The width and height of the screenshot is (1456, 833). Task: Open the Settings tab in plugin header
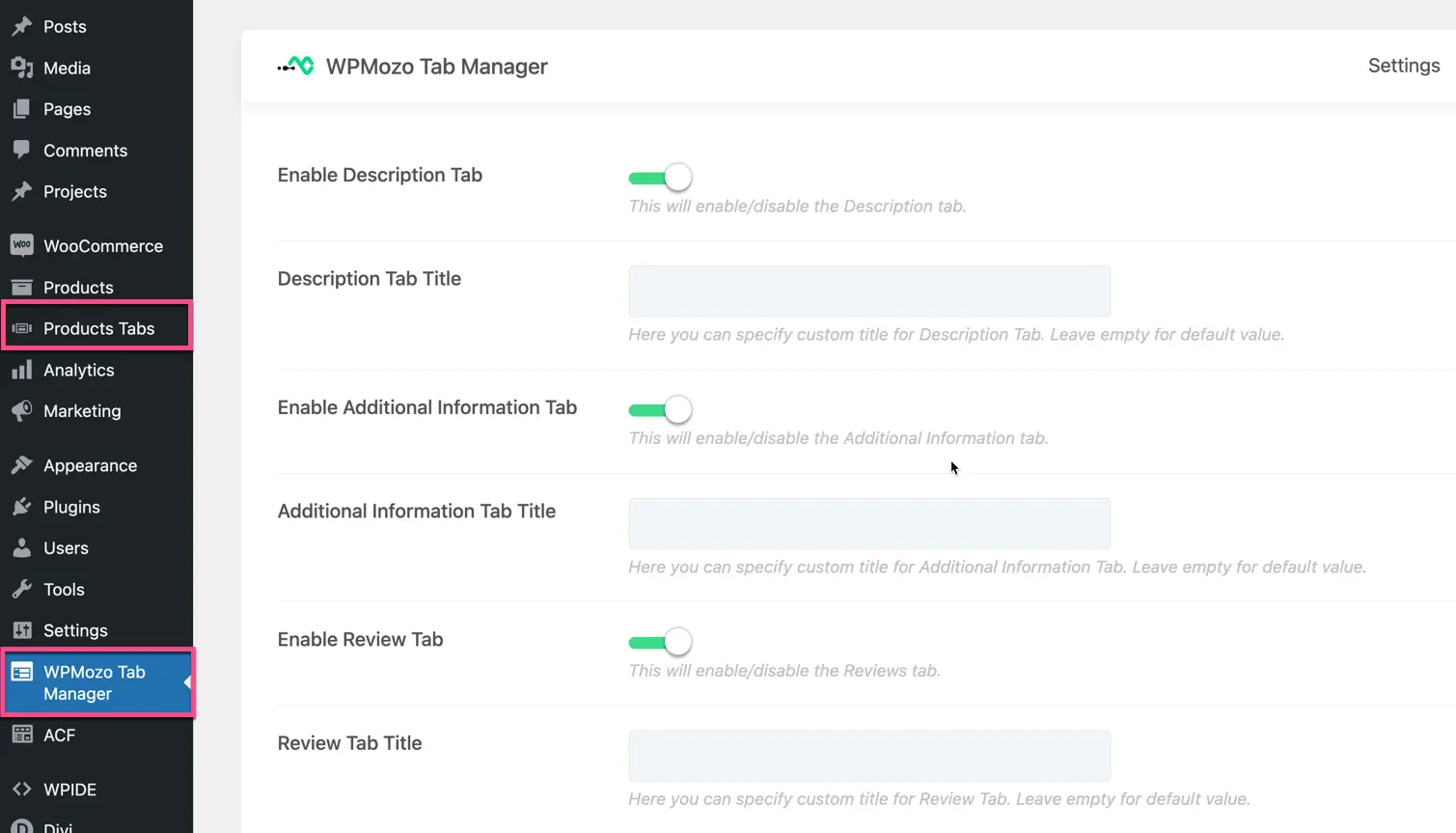tap(1403, 66)
